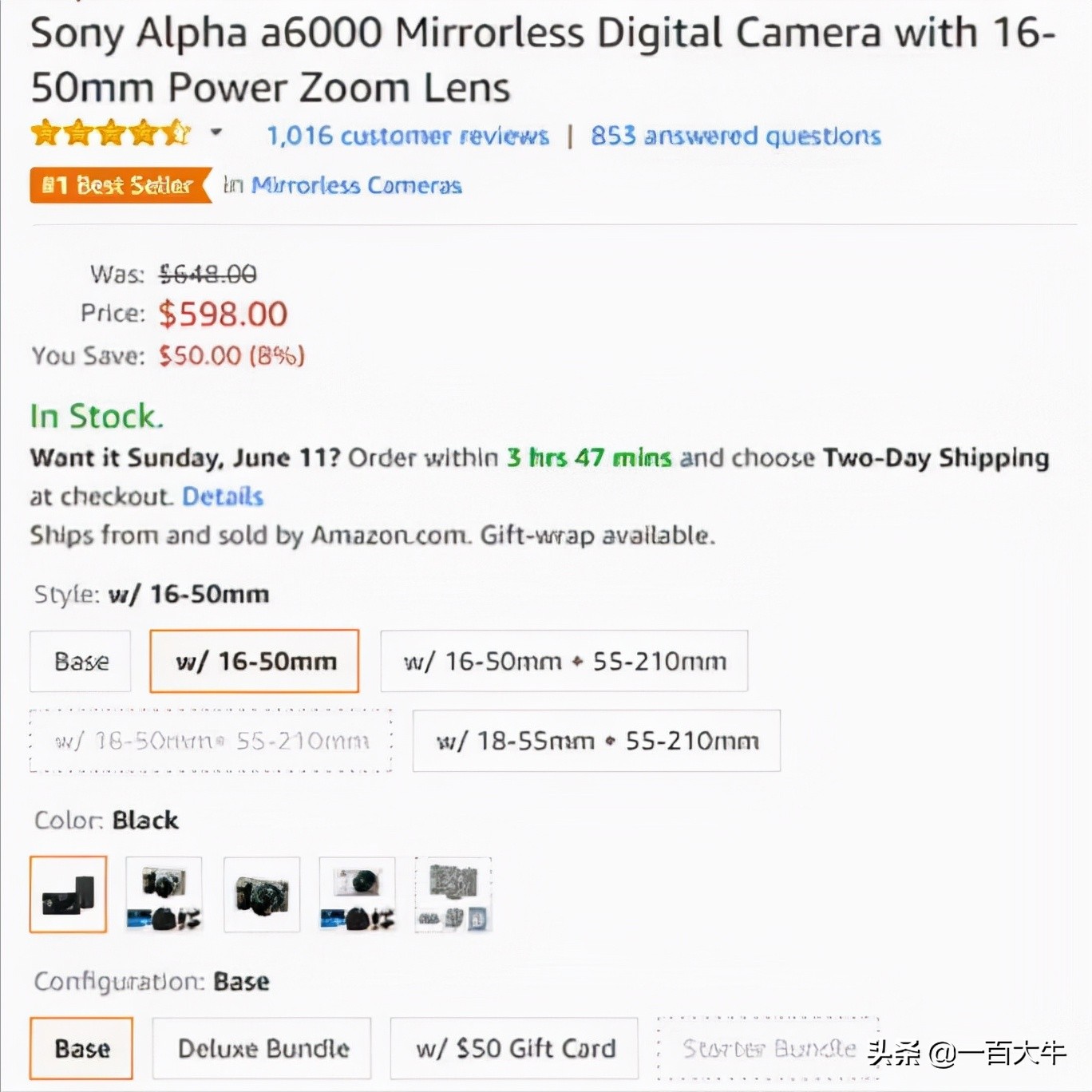1092x1092 pixels.
Task: Open Mirrorless Cameras category link
Action: (x=356, y=185)
